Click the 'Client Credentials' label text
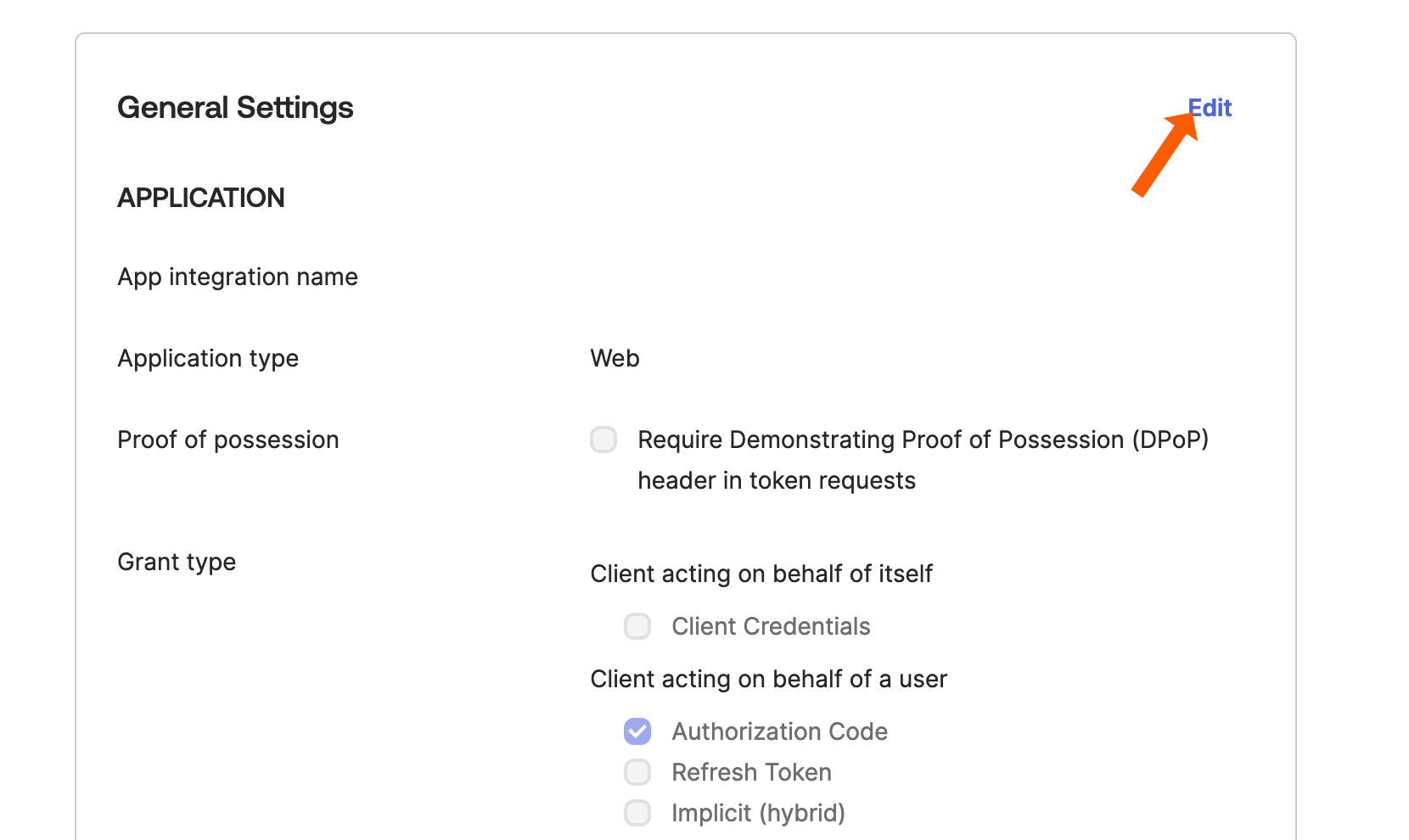The width and height of the screenshot is (1409, 840). [771, 626]
